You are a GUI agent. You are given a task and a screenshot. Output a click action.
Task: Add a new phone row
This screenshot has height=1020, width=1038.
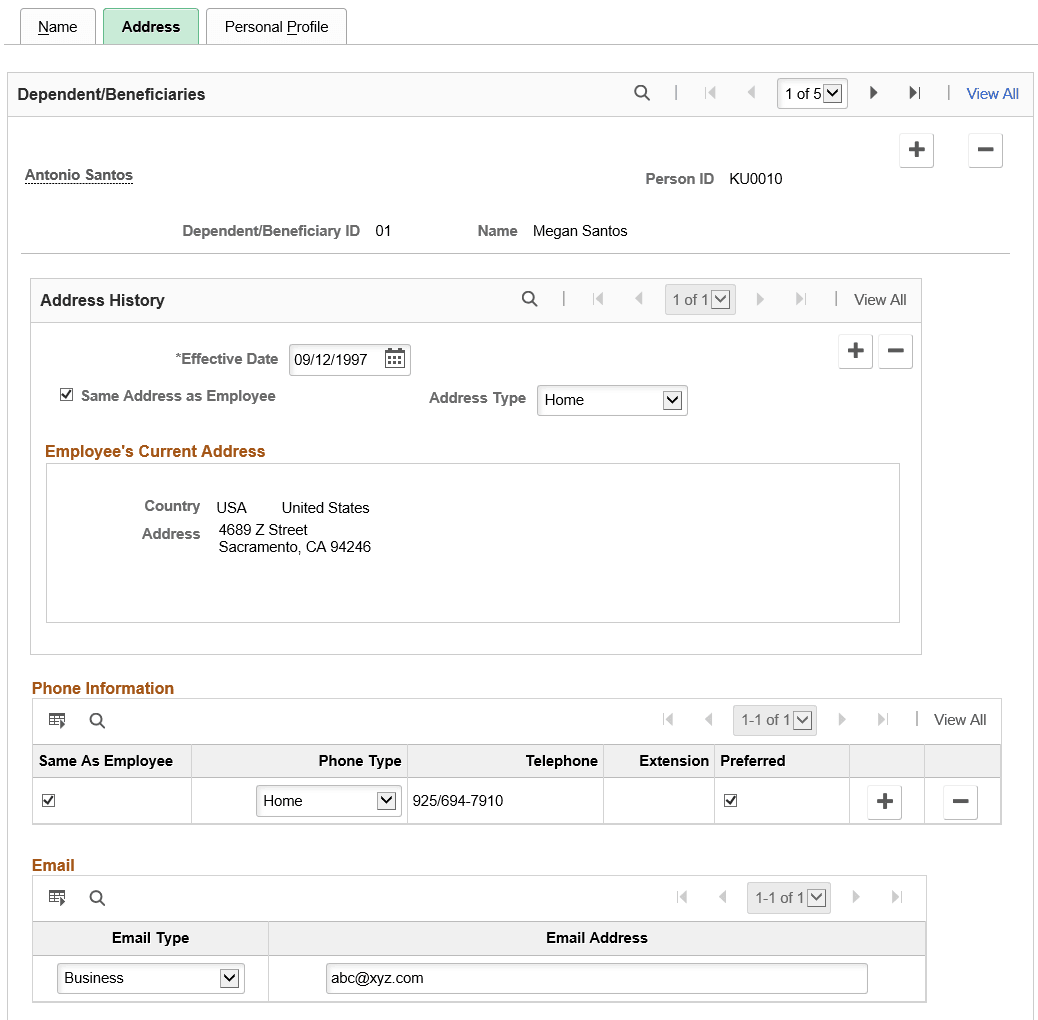pyautogui.click(x=884, y=801)
